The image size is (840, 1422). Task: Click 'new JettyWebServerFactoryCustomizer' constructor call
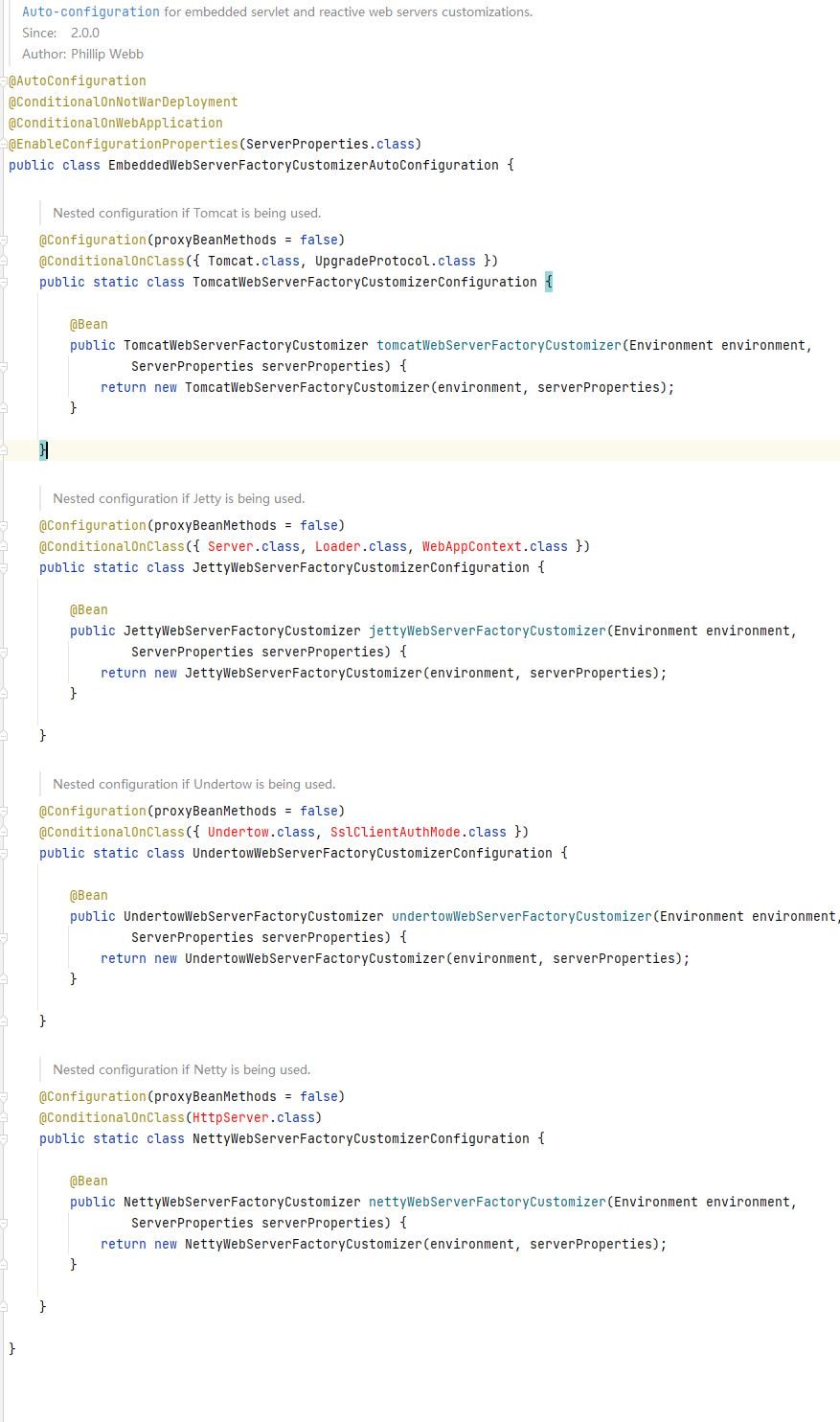coord(288,674)
